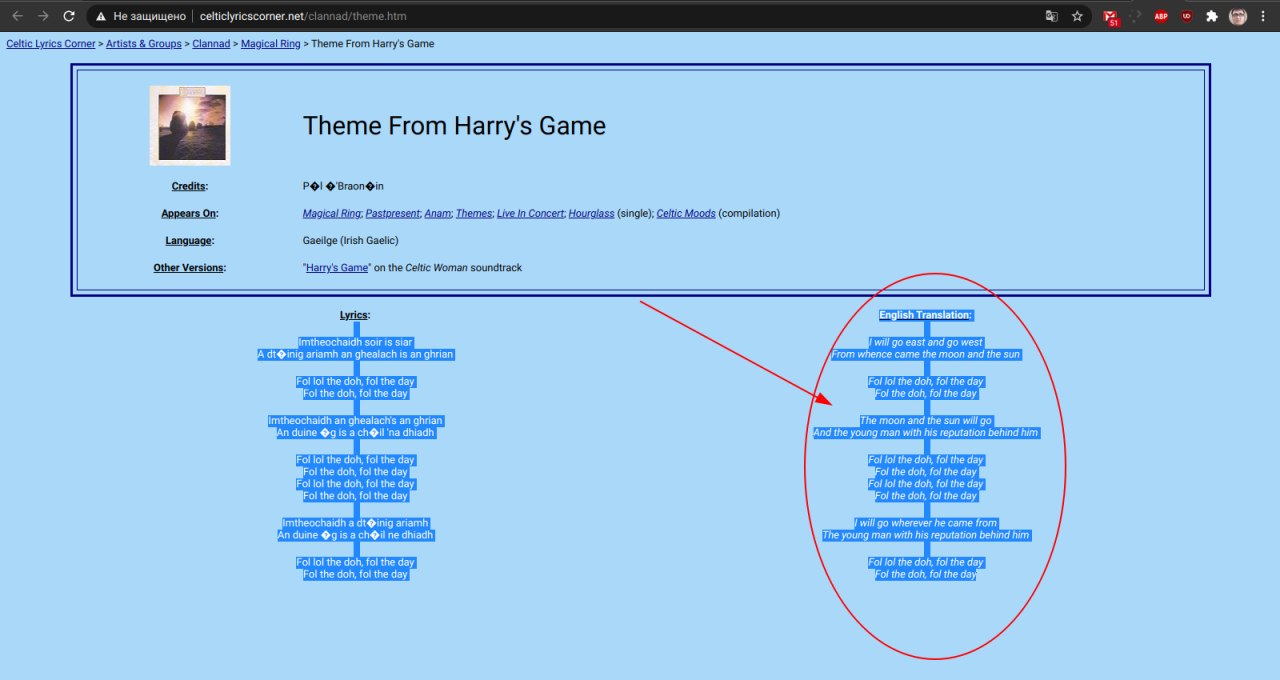The width and height of the screenshot is (1280, 680).
Task: Click the Appears On label
Action: tap(189, 213)
